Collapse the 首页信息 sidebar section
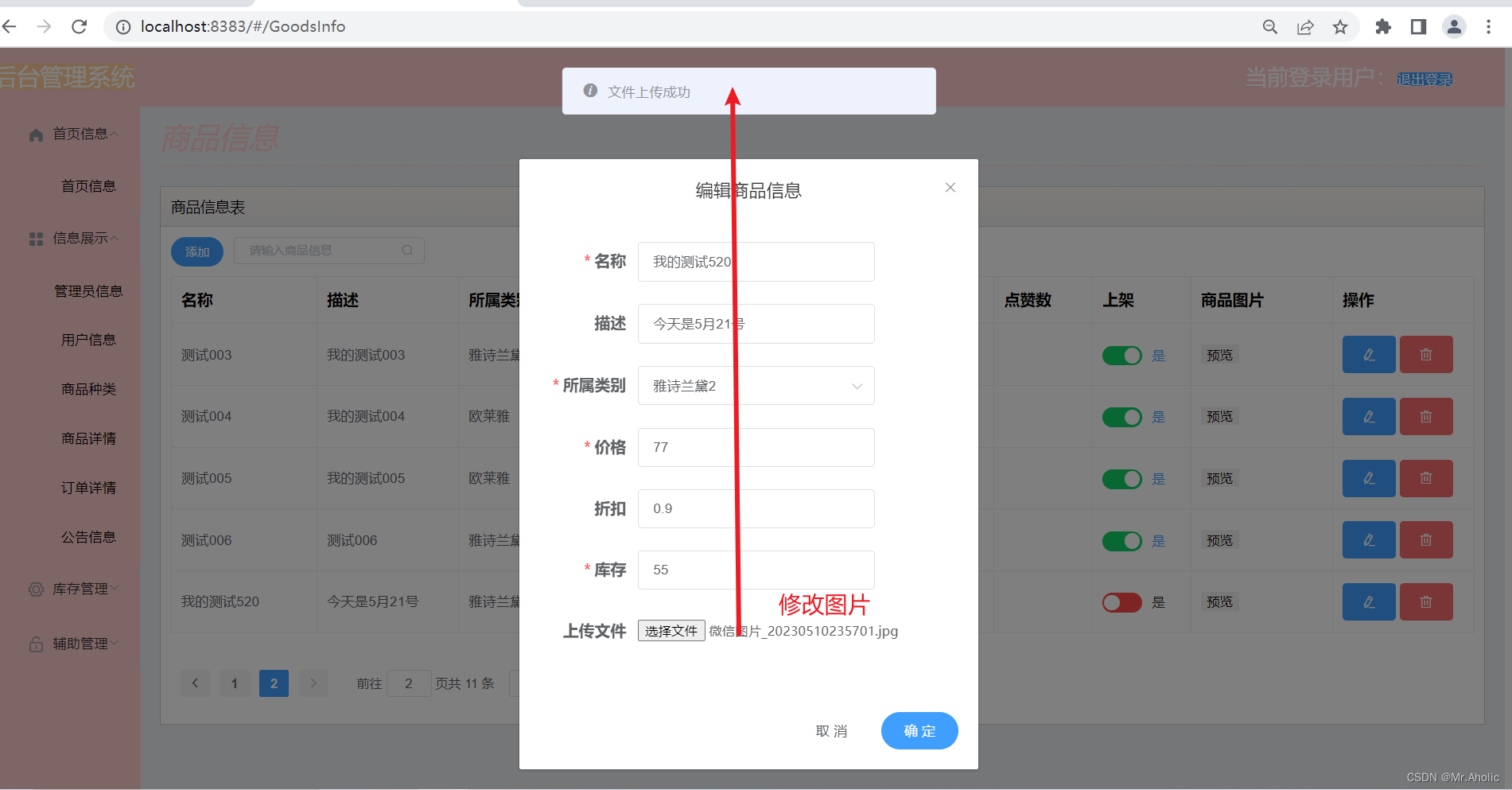This screenshot has width=1512, height=790. point(80,134)
